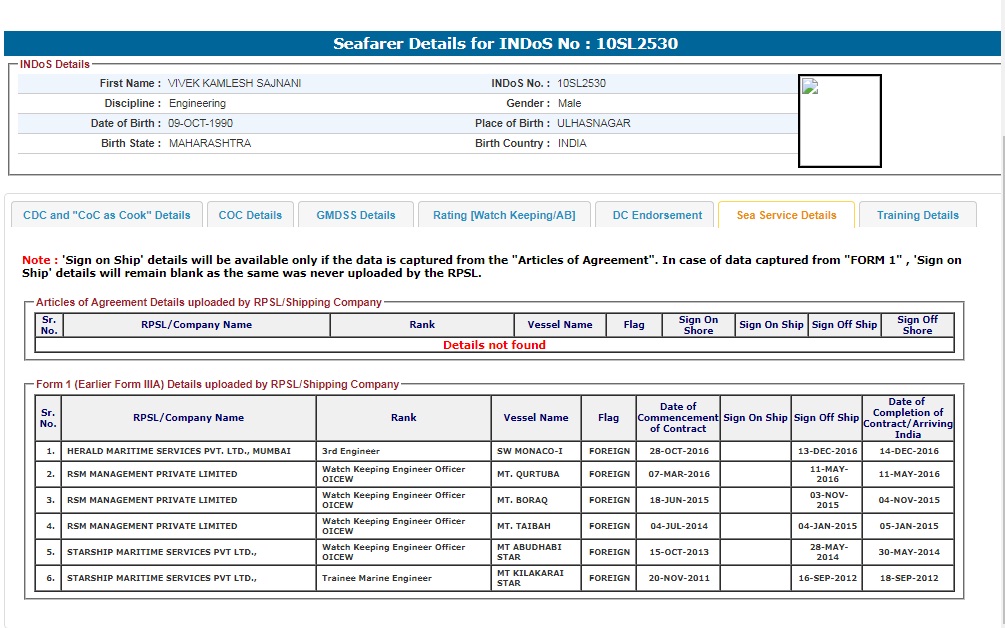This screenshot has width=1005, height=628.
Task: Select the Rating [Watch Keeping/AB] tab
Action: [x=503, y=215]
